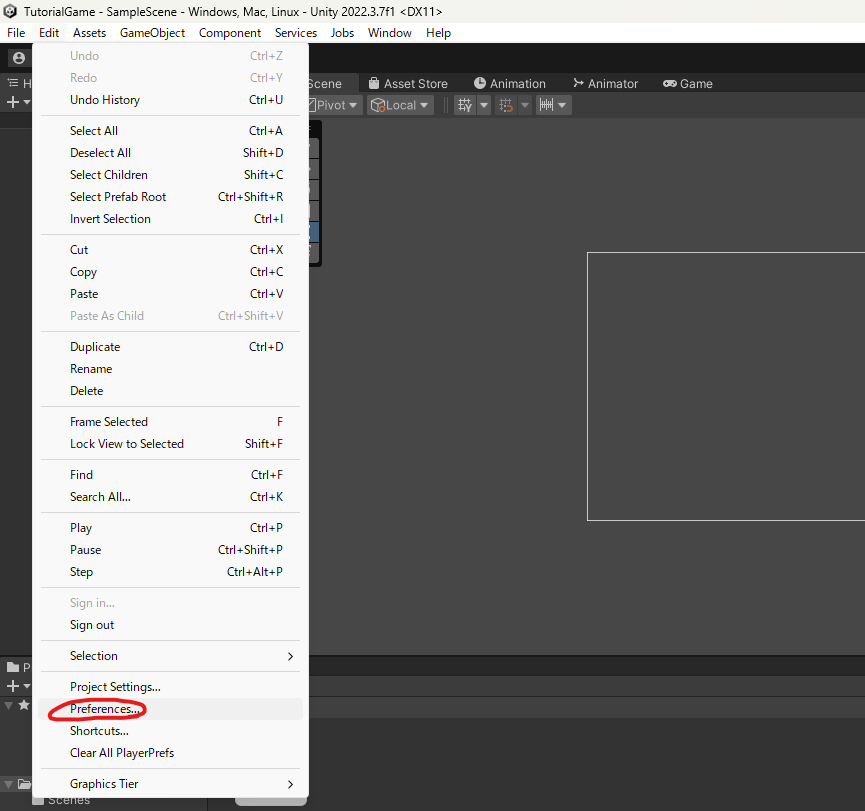The height and width of the screenshot is (811, 865).
Task: Choose Invert Selection menu item
Action: pos(170,219)
